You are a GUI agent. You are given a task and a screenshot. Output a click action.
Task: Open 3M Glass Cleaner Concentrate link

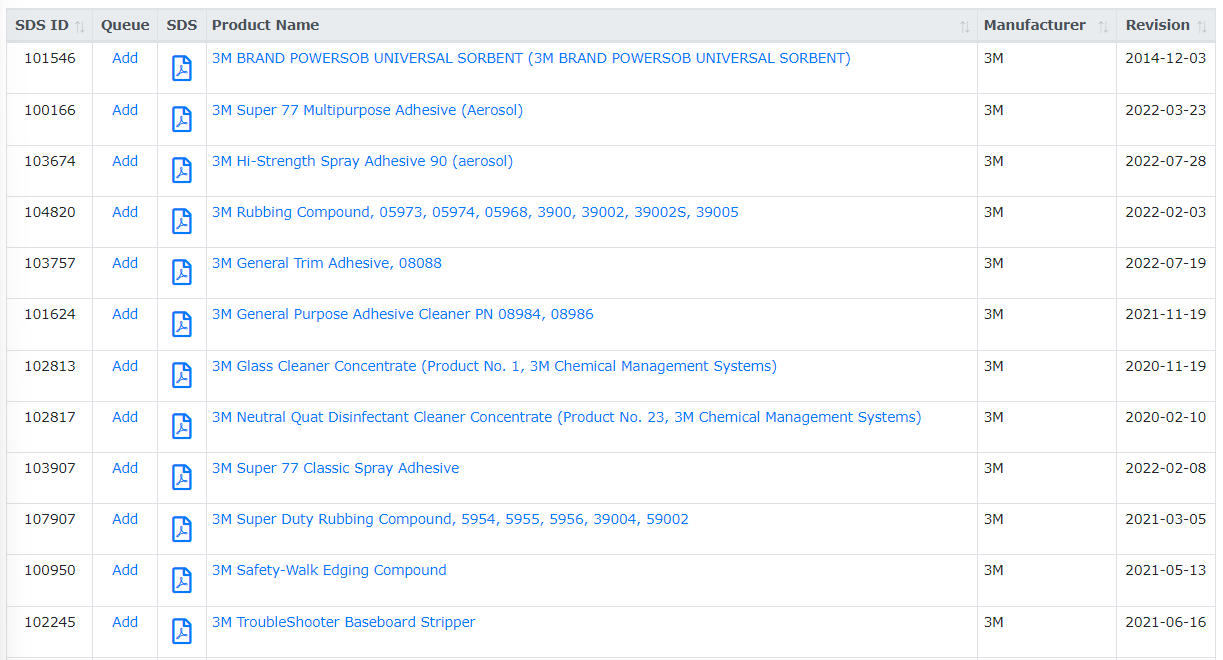pyautogui.click(x=494, y=366)
